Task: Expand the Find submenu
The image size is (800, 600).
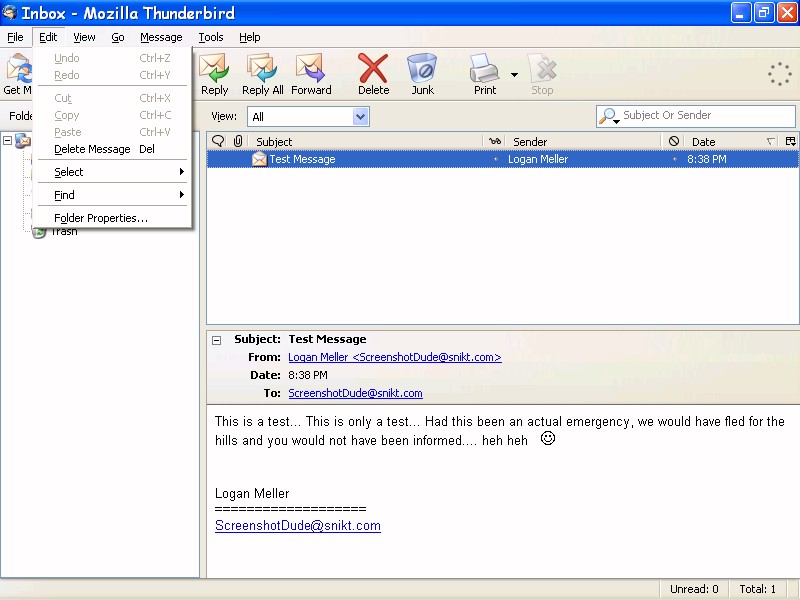Action: pyautogui.click(x=113, y=195)
